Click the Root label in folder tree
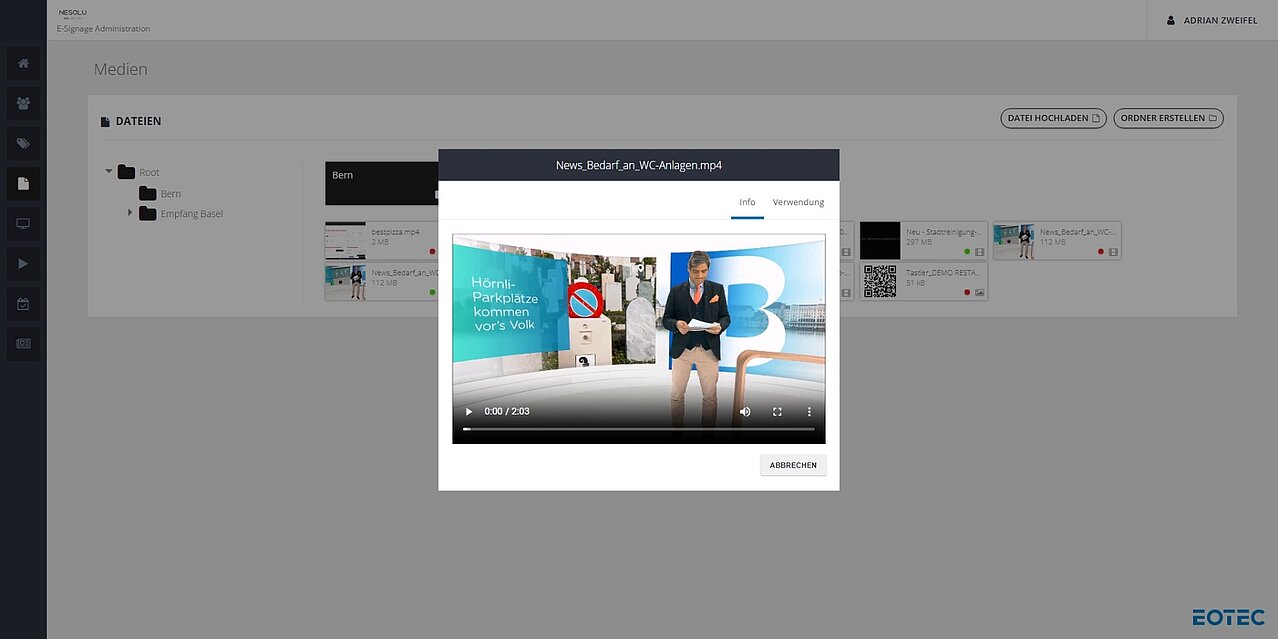 point(149,172)
